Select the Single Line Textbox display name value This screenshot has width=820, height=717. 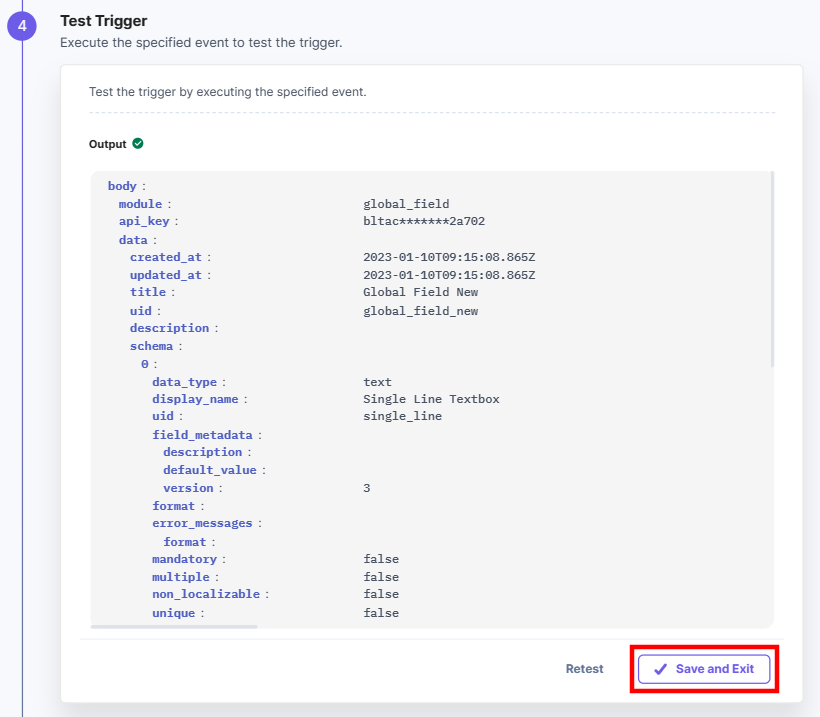point(431,399)
